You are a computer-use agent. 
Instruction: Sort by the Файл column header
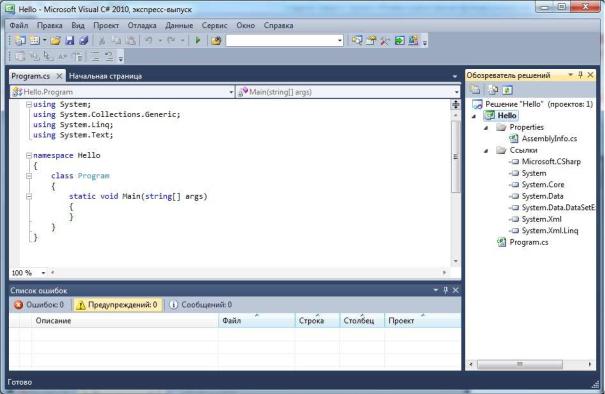(257, 321)
